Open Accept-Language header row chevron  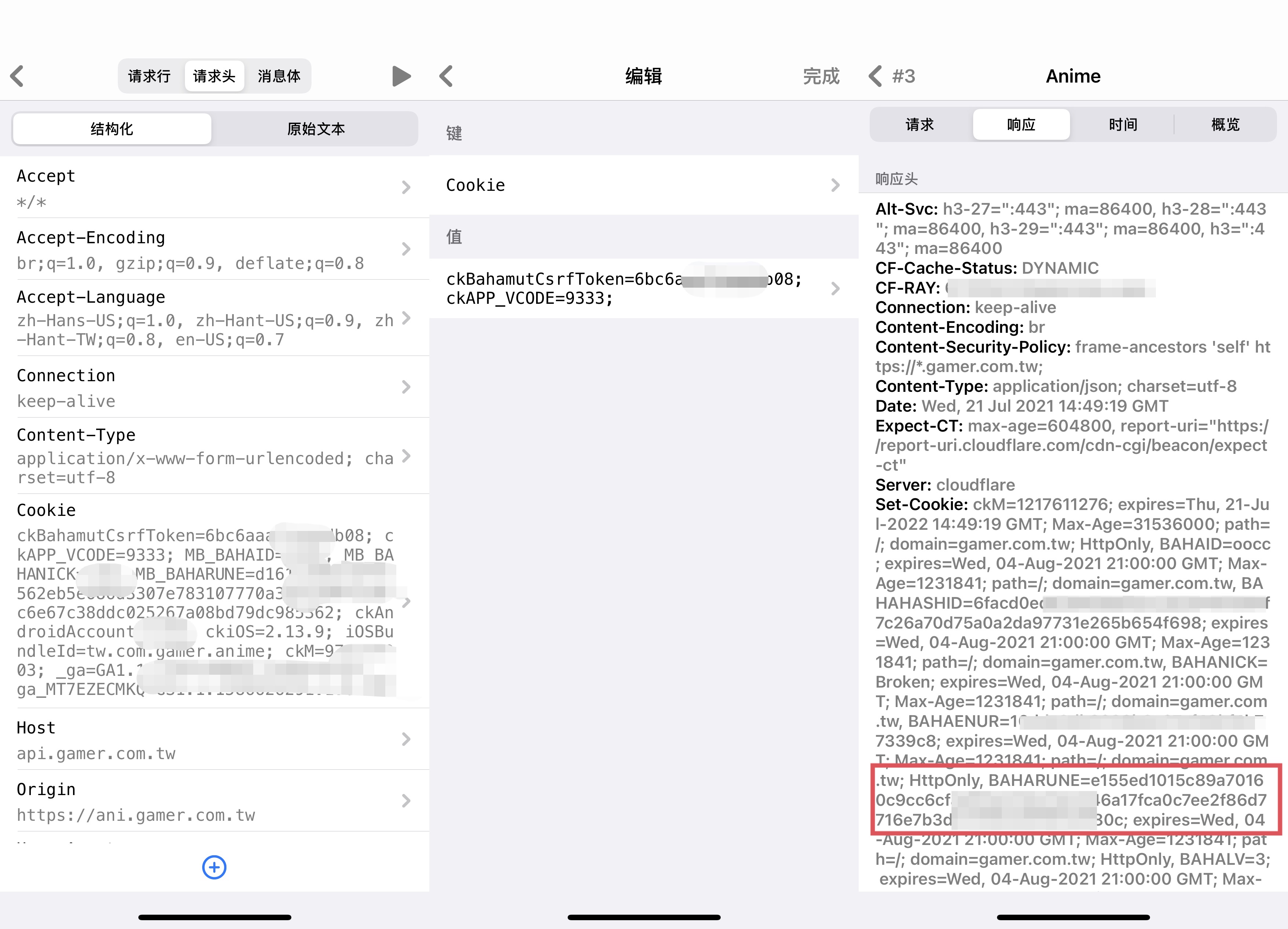click(406, 318)
